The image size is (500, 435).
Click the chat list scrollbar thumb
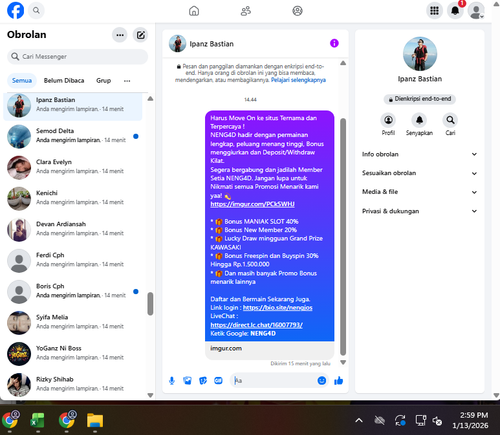point(150,304)
